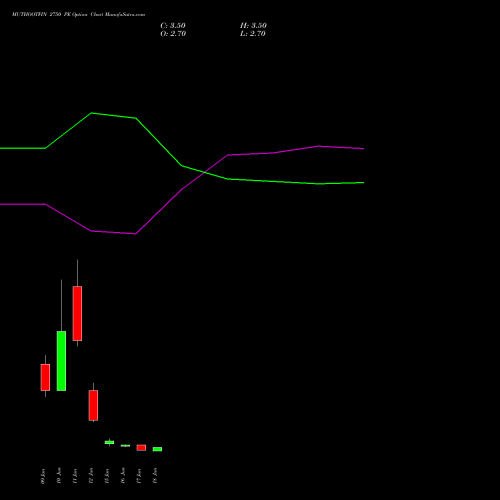Click the green indicator line at its peak

[x=92, y=113]
